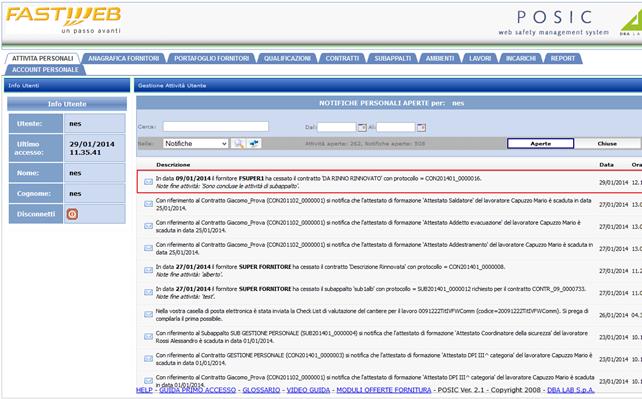
Task: Click the Descrizione column header
Action: coord(173,165)
